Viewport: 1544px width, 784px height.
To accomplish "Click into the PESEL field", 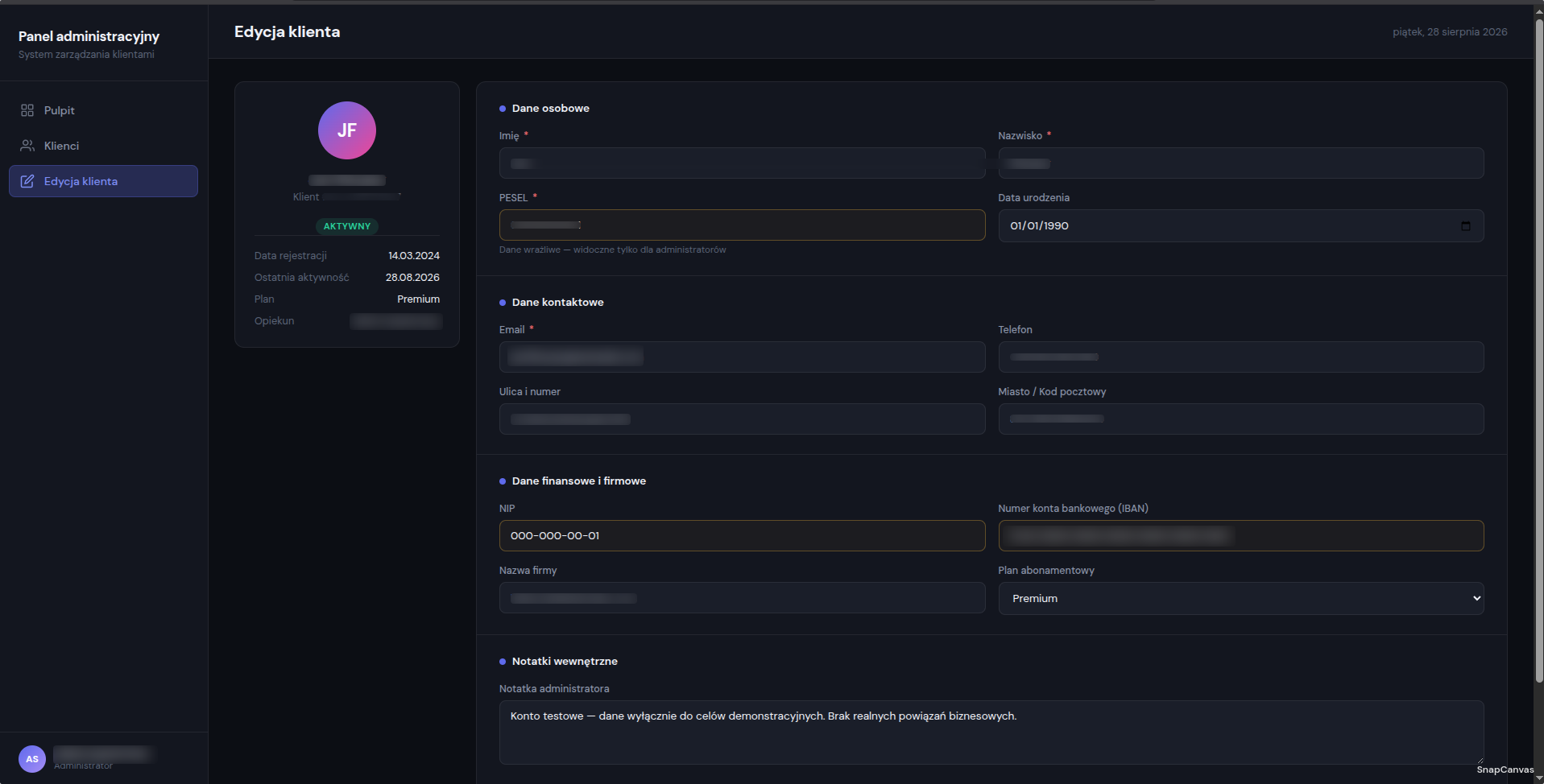I will pyautogui.click(x=742, y=225).
